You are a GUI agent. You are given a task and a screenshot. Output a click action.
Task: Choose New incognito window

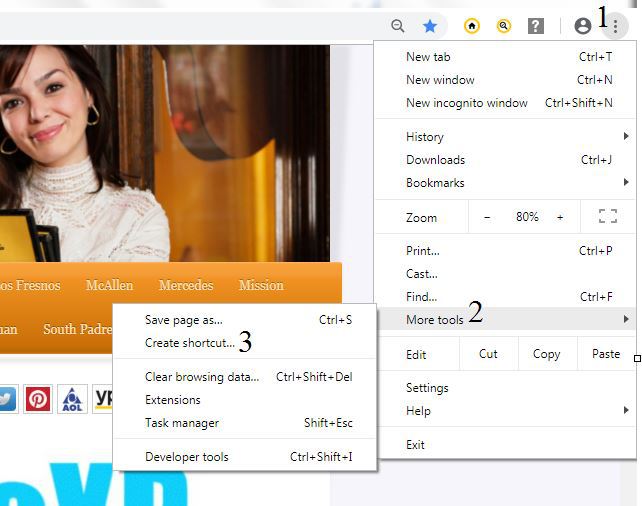point(466,103)
